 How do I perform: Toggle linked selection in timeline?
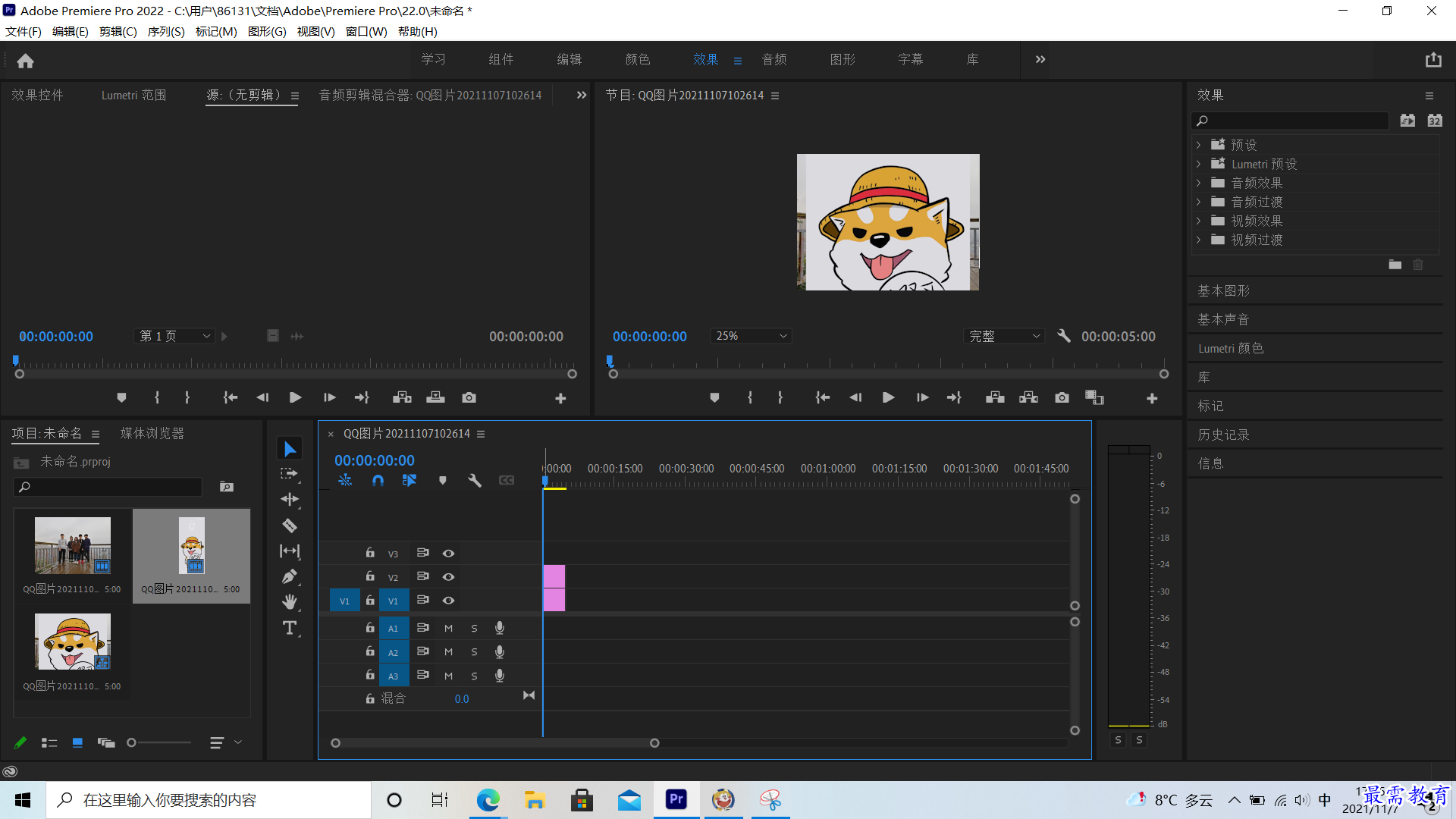[409, 480]
